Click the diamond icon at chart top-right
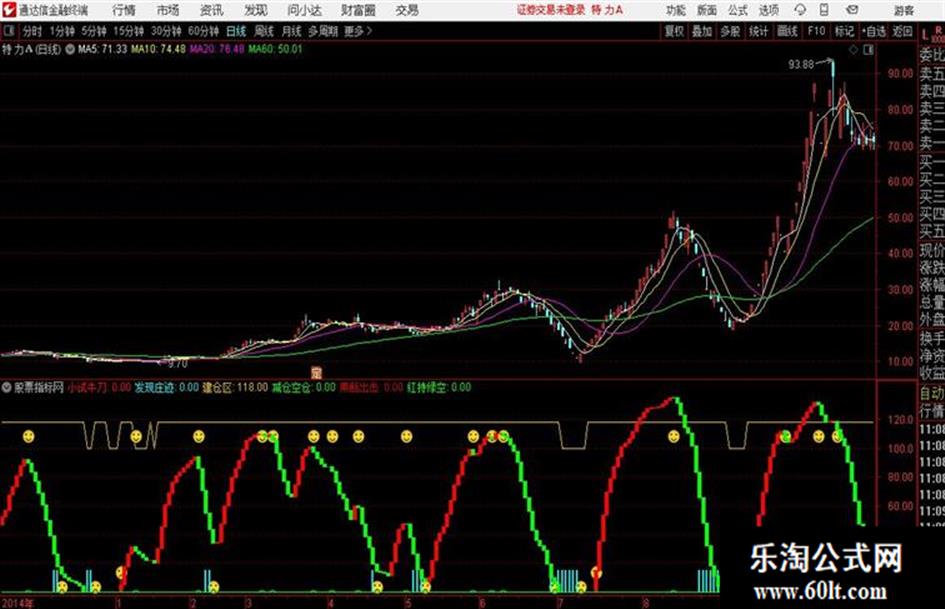Image resolution: width=945 pixels, height=609 pixels. 853,50
